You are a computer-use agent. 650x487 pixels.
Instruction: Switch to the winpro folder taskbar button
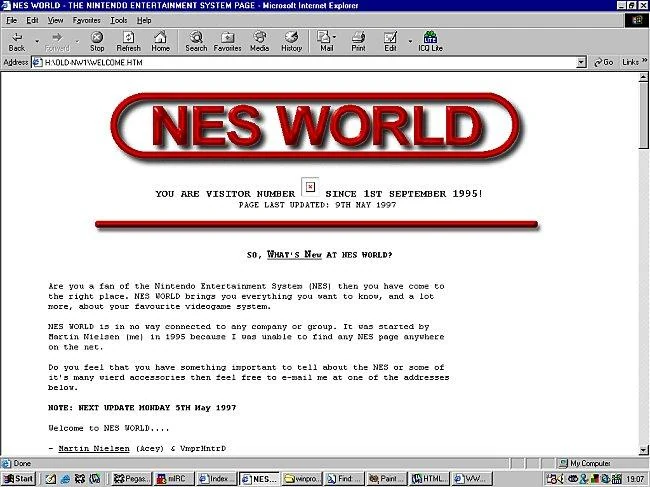point(302,479)
